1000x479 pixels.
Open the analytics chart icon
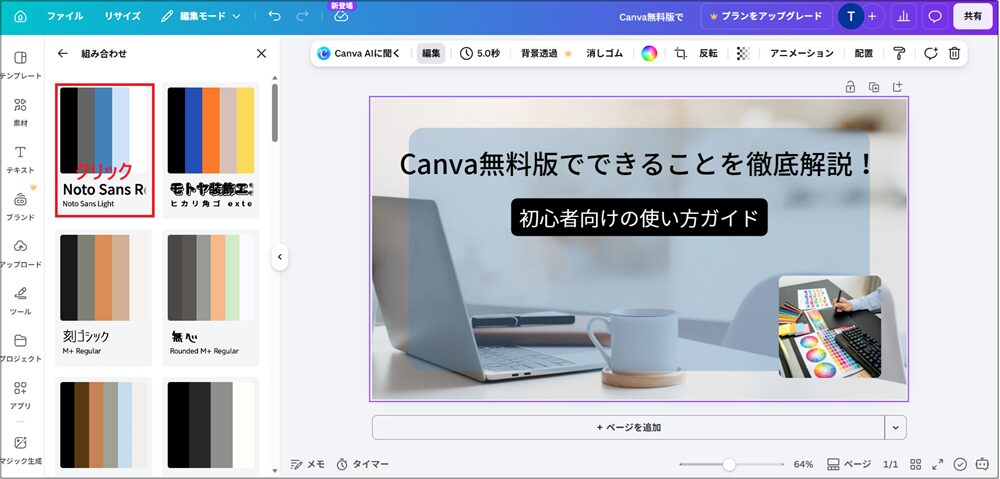[x=903, y=17]
